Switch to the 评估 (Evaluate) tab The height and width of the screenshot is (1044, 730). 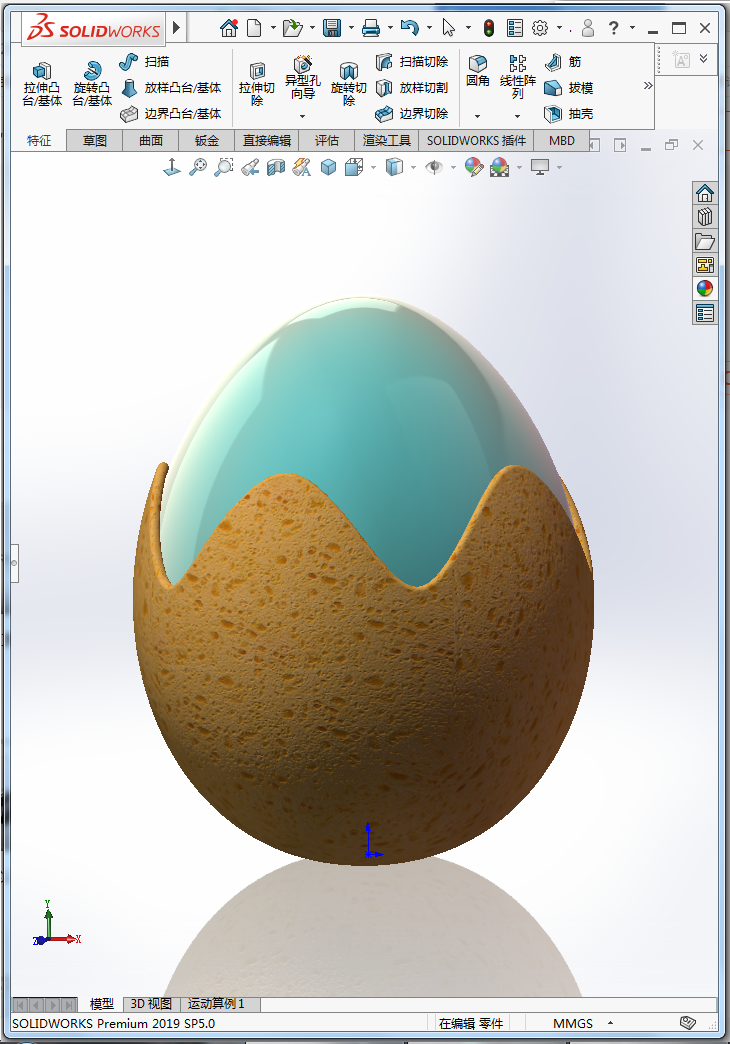point(326,140)
